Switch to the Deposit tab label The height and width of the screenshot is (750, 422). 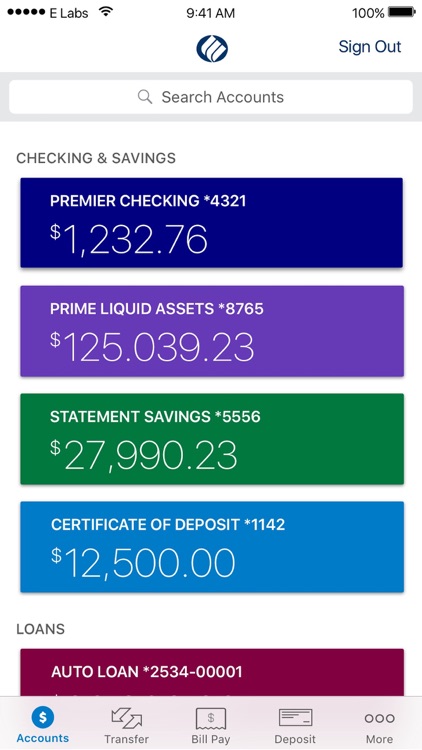point(295,739)
